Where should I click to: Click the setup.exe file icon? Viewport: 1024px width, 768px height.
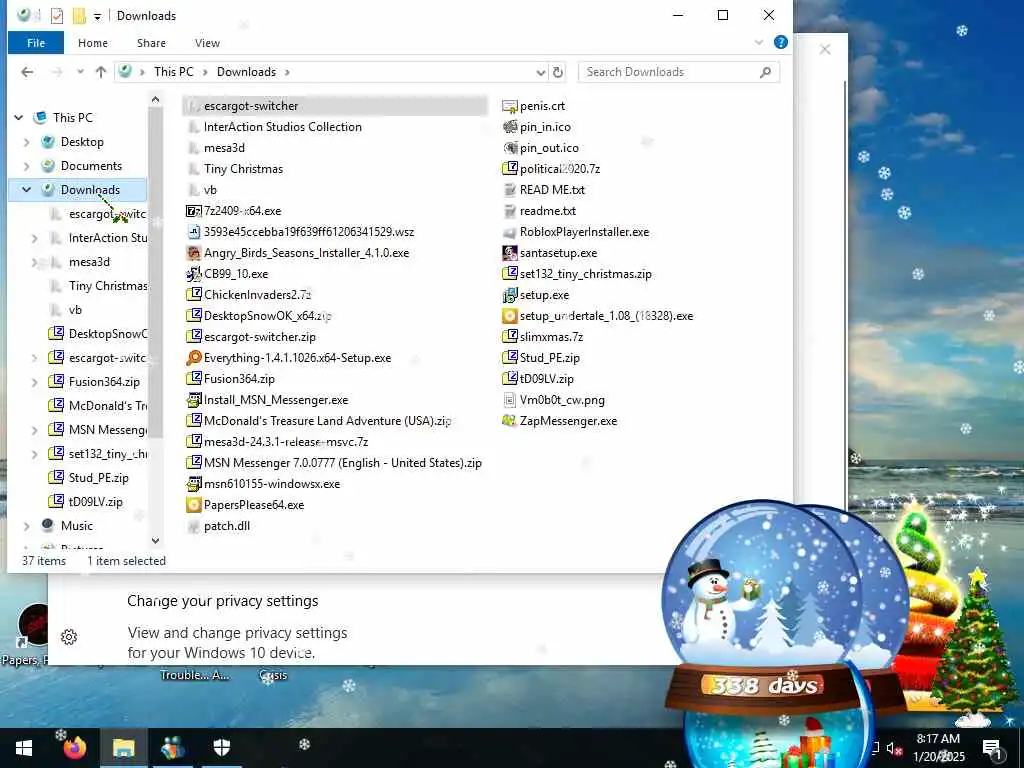[510, 295]
